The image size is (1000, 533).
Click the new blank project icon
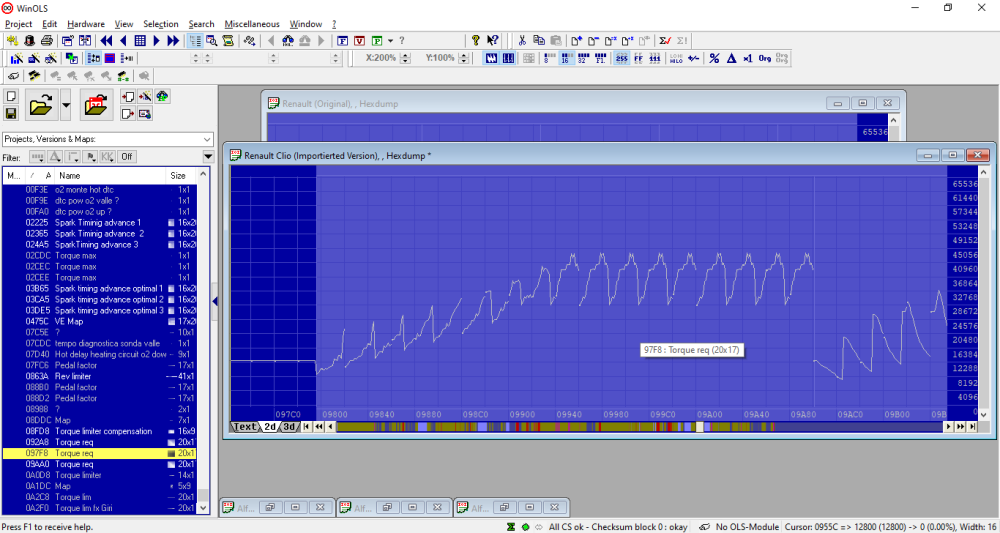[x=11, y=96]
